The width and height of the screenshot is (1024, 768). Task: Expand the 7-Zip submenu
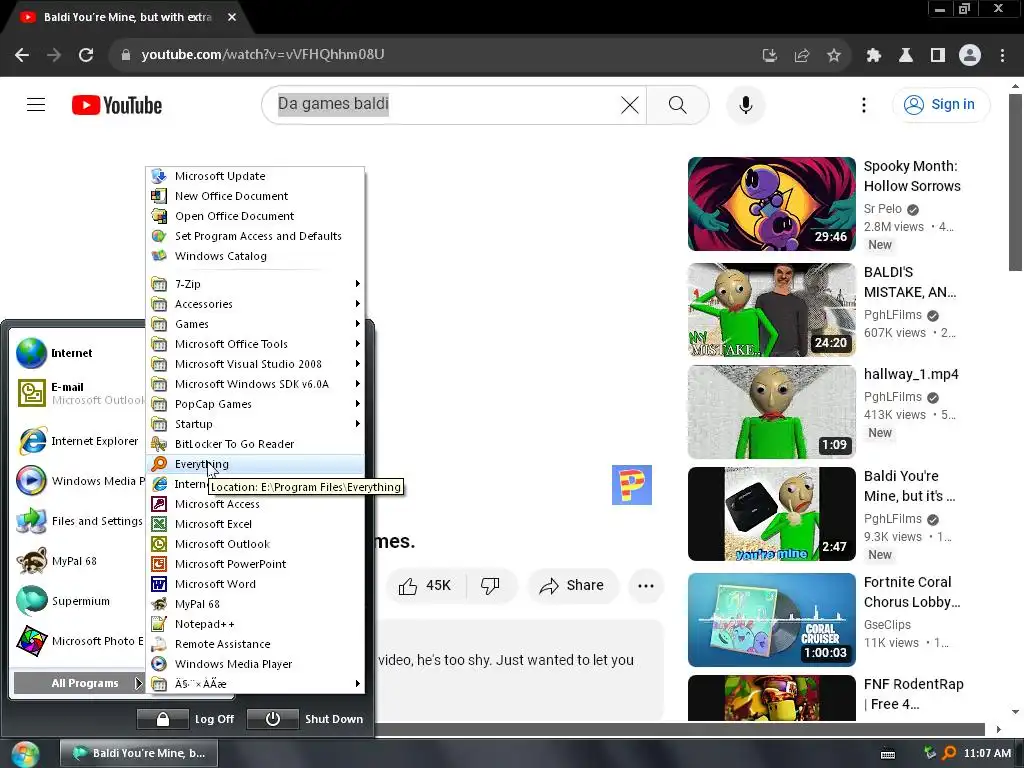pyautogui.click(x=255, y=284)
